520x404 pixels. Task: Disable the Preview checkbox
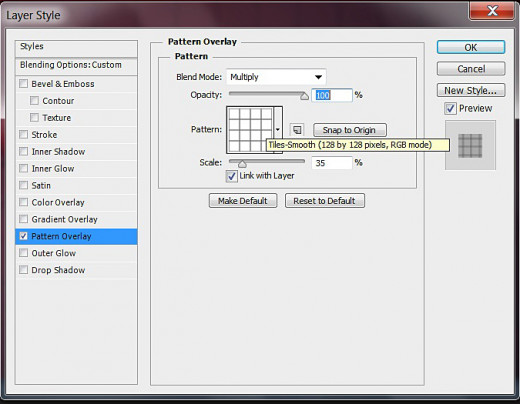click(x=450, y=108)
